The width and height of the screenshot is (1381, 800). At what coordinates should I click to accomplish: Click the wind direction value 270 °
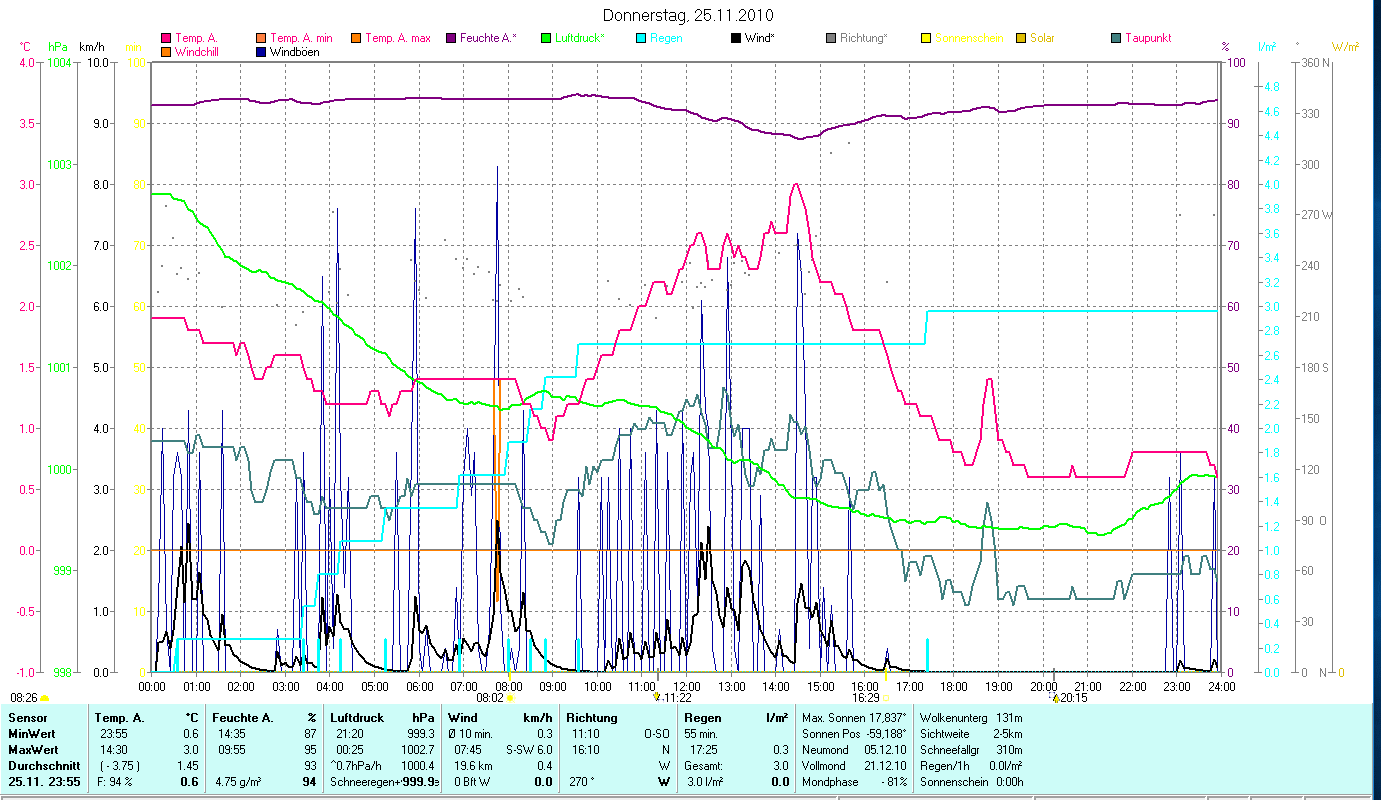tap(583, 782)
